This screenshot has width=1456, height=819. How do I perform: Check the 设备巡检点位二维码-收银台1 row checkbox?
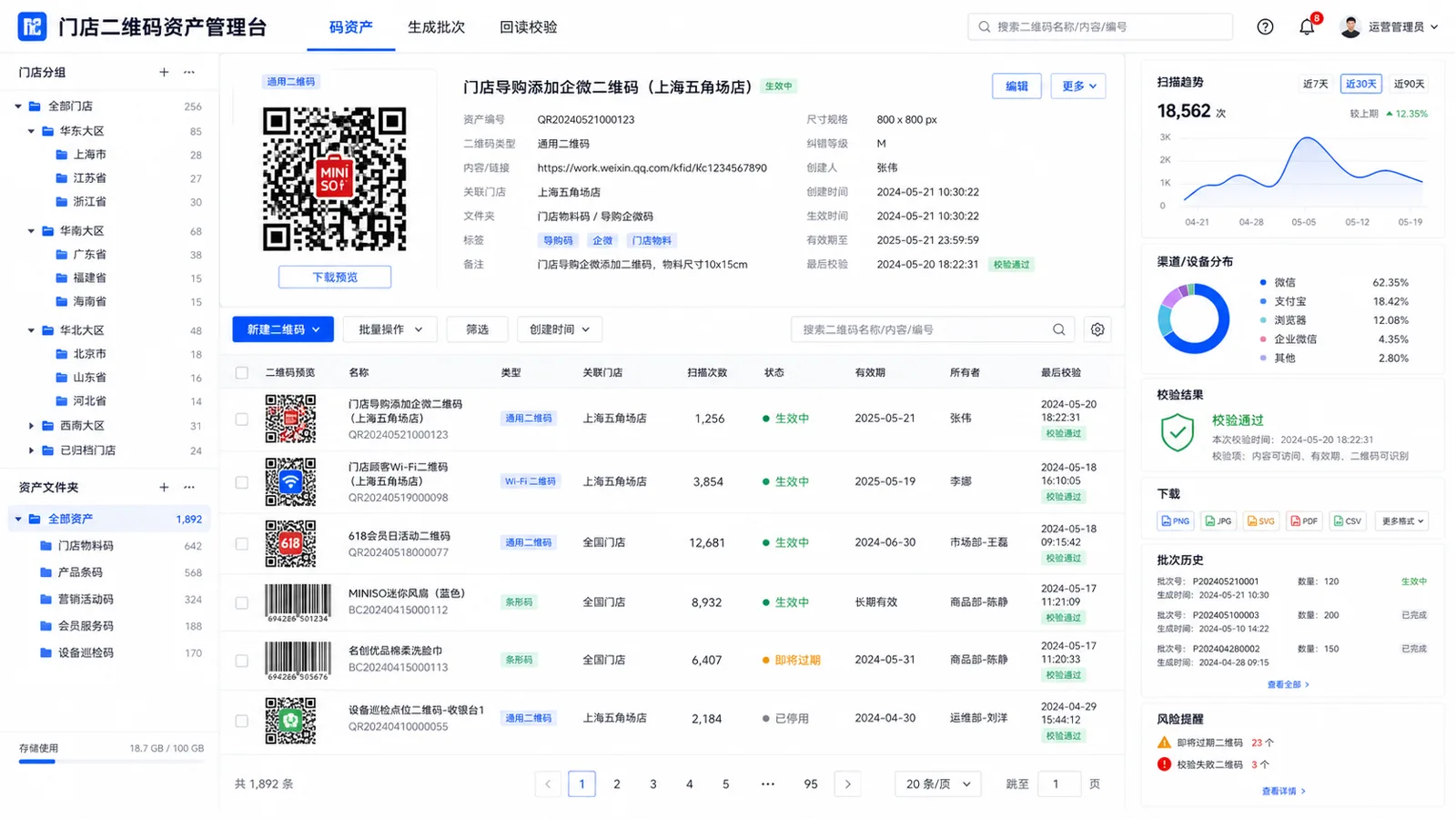click(242, 721)
